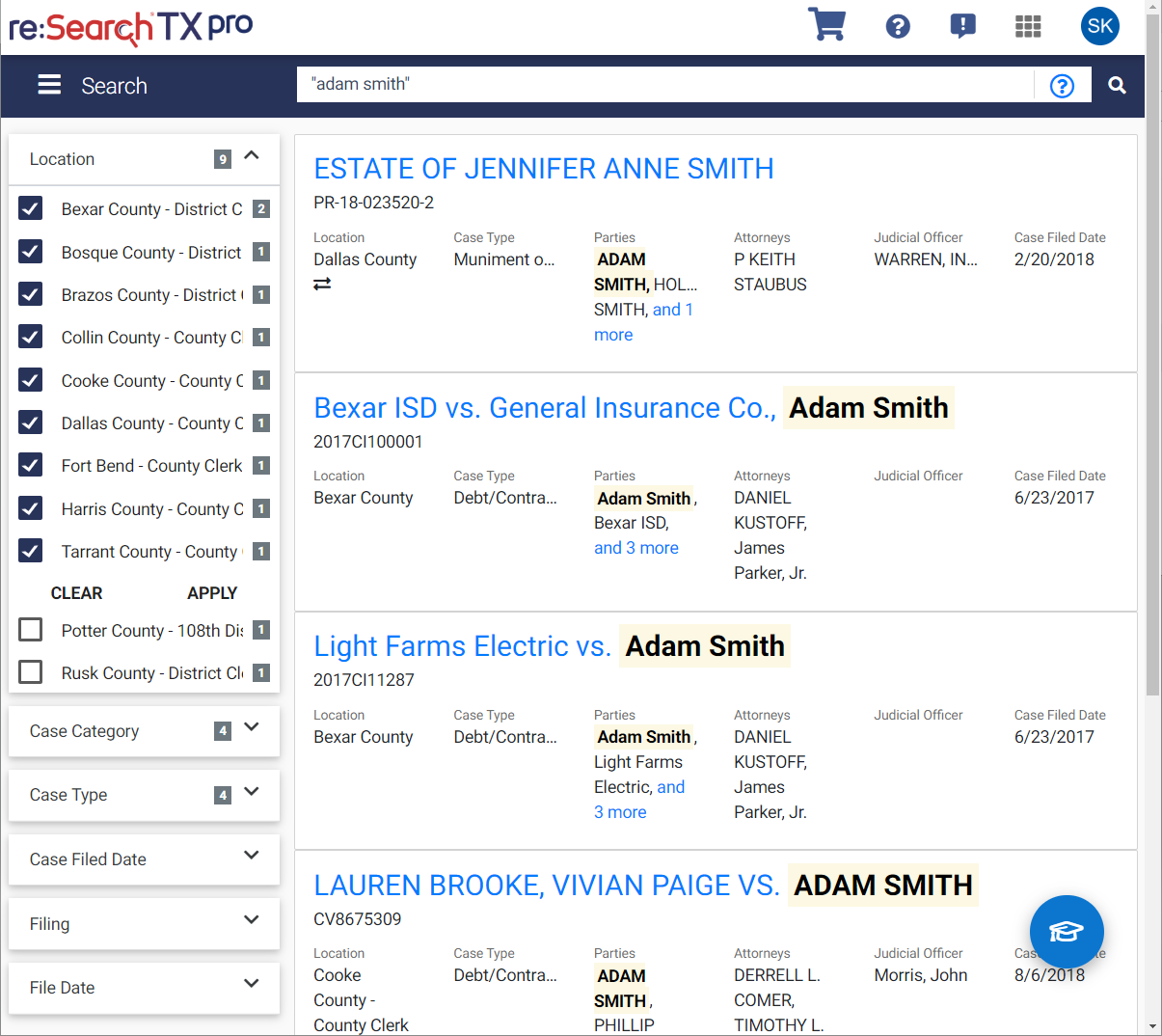Open Lauren Brooke, Vivian Paige case
This screenshot has height=1036, width=1162.
click(645, 886)
